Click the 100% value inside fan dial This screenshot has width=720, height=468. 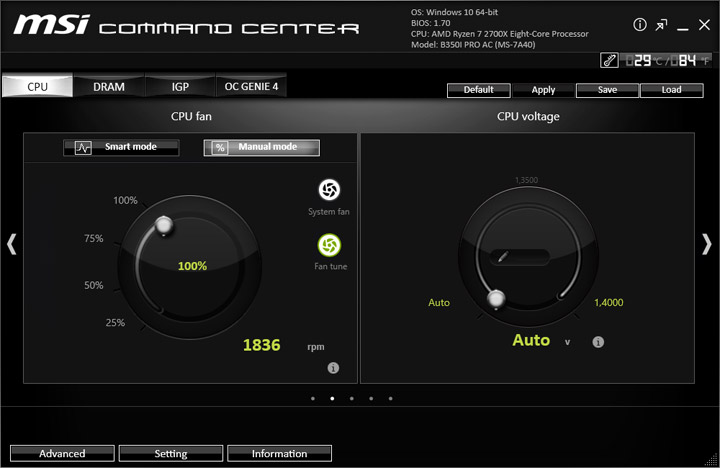point(192,266)
